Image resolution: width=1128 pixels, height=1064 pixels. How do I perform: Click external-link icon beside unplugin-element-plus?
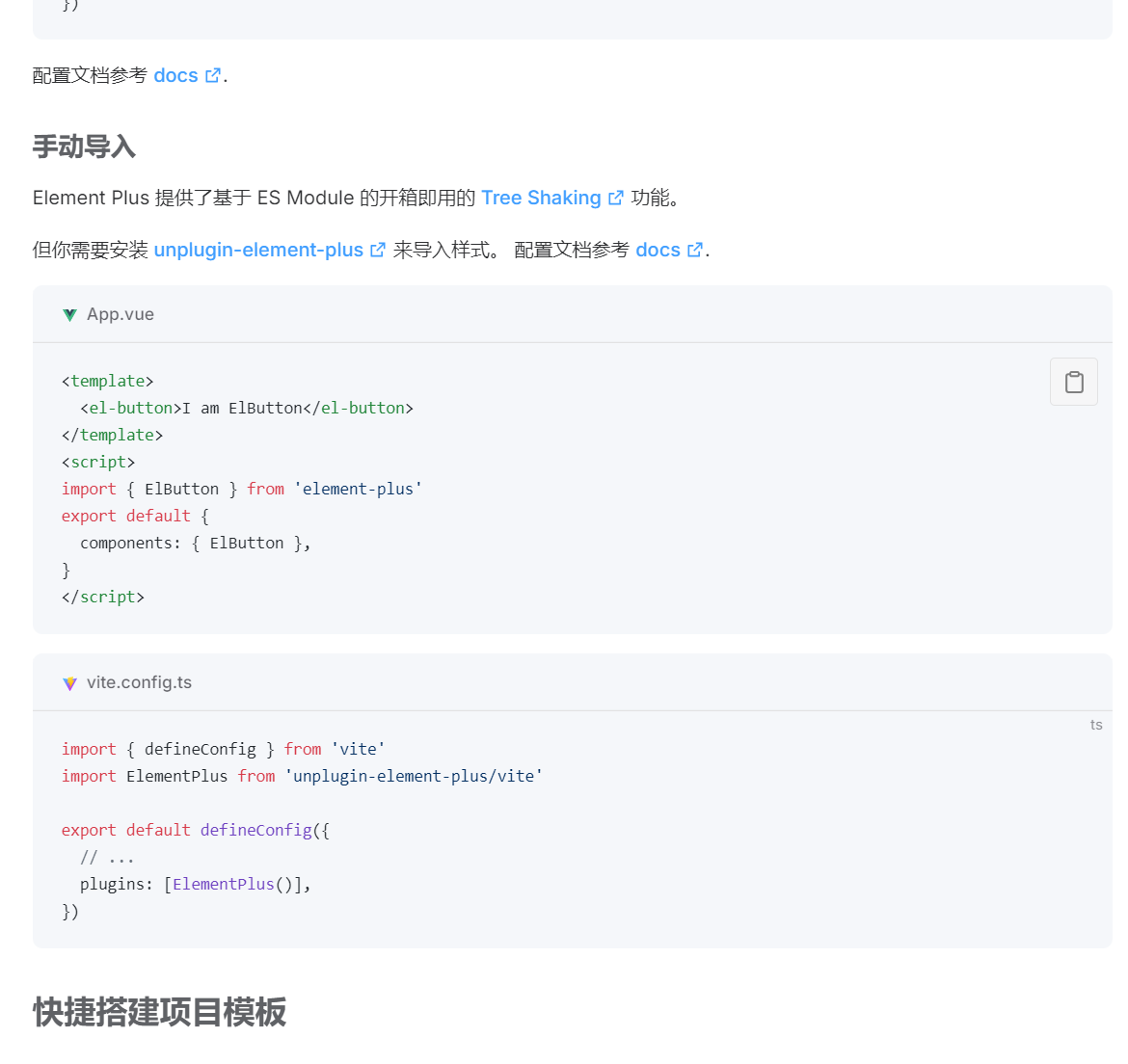[378, 251]
